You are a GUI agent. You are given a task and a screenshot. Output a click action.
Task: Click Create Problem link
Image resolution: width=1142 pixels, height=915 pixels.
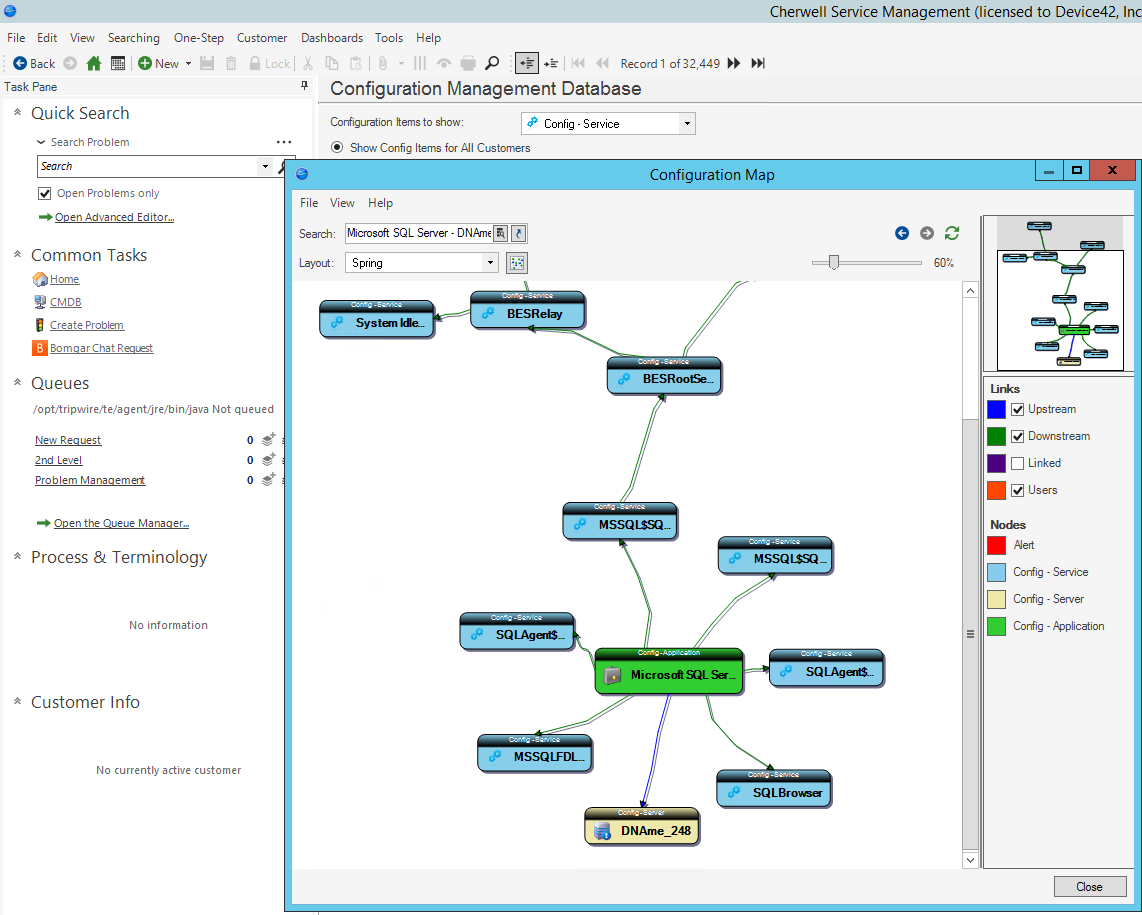point(87,326)
